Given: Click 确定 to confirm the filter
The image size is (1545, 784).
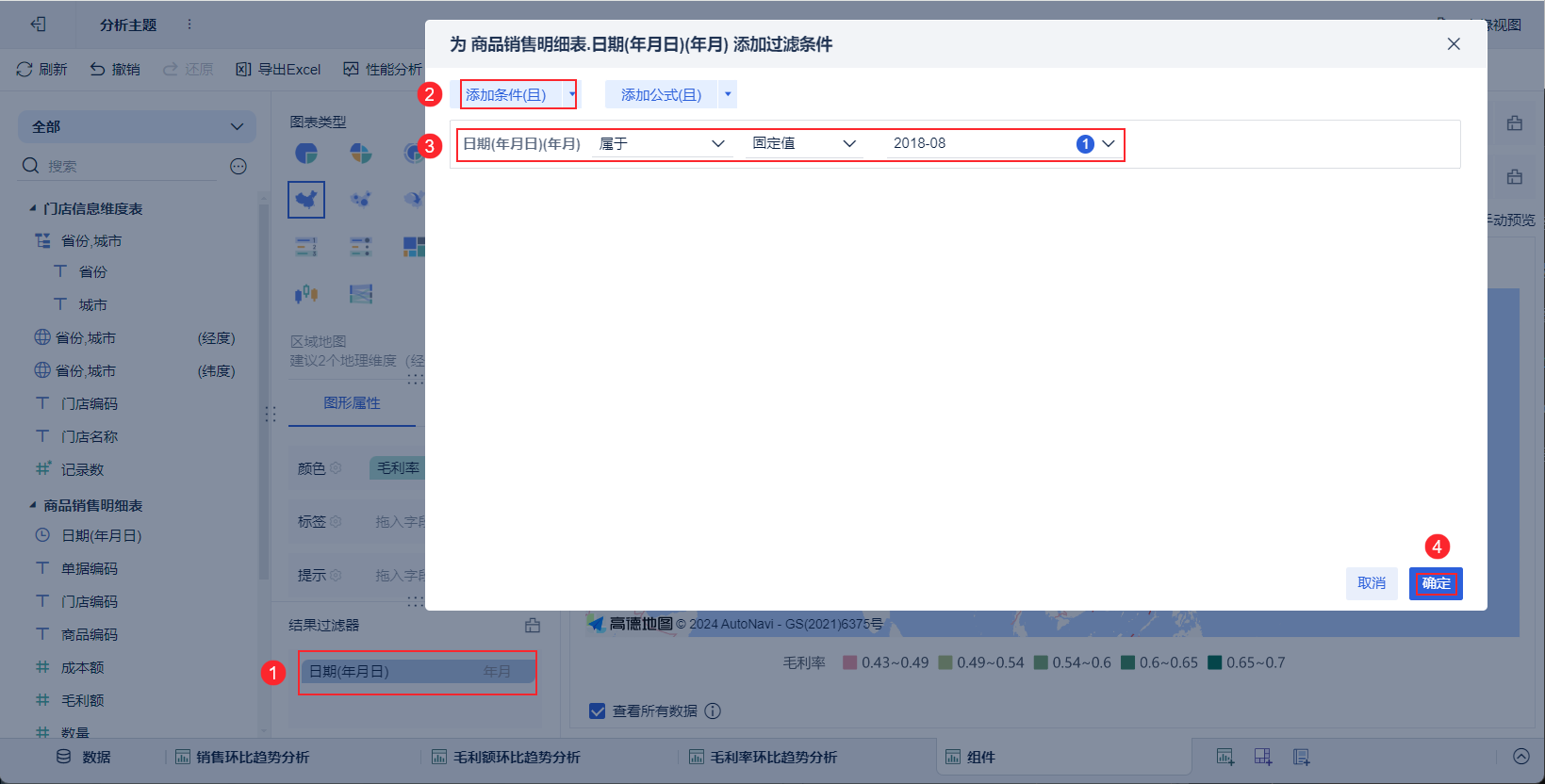Looking at the screenshot, I should [1436, 583].
